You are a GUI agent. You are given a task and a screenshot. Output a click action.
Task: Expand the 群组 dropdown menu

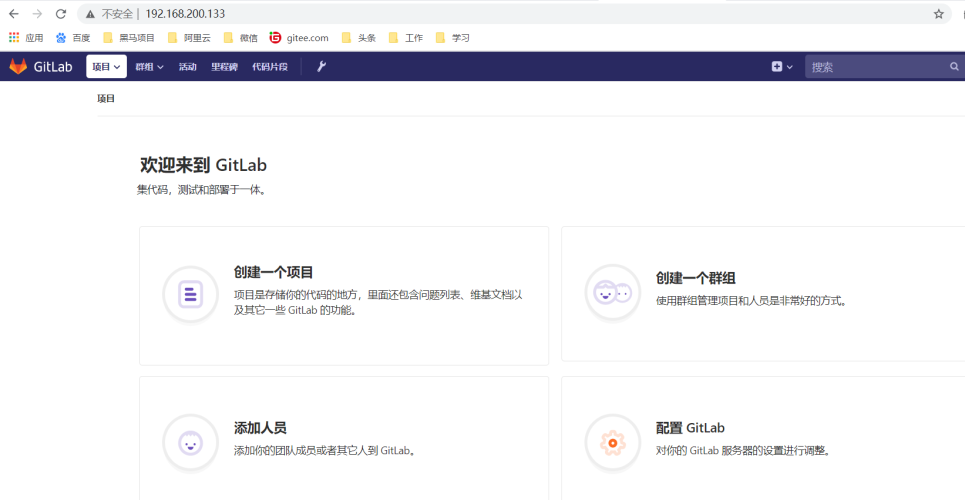click(x=150, y=67)
